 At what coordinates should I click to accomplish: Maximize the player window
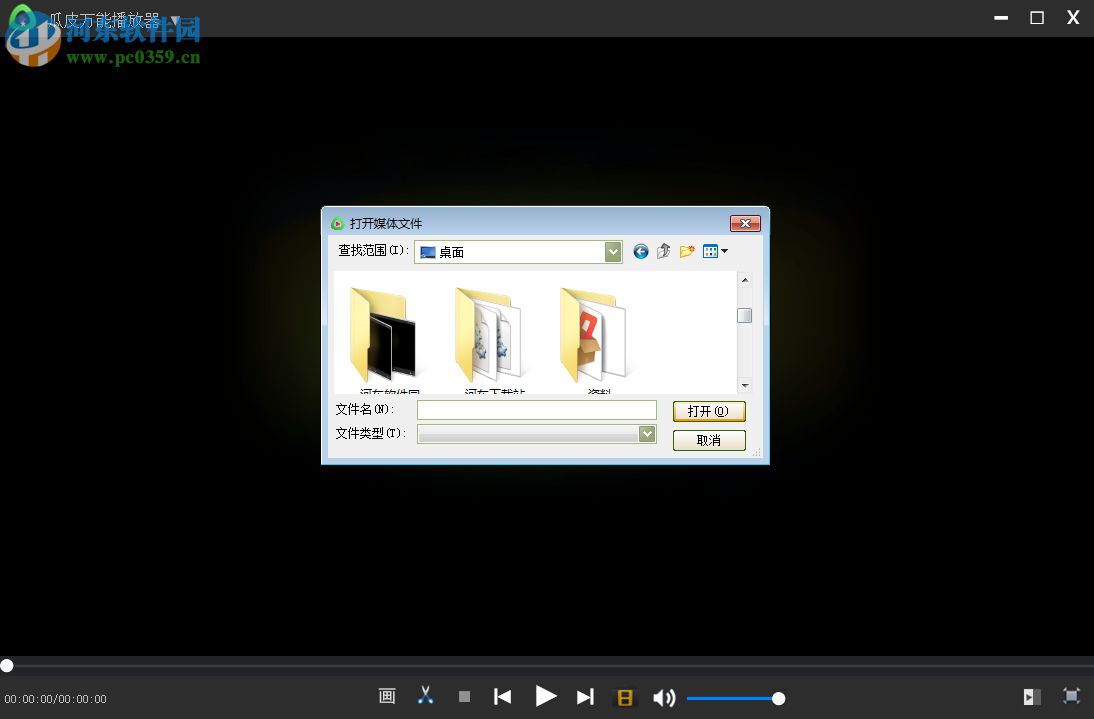[x=1037, y=18]
